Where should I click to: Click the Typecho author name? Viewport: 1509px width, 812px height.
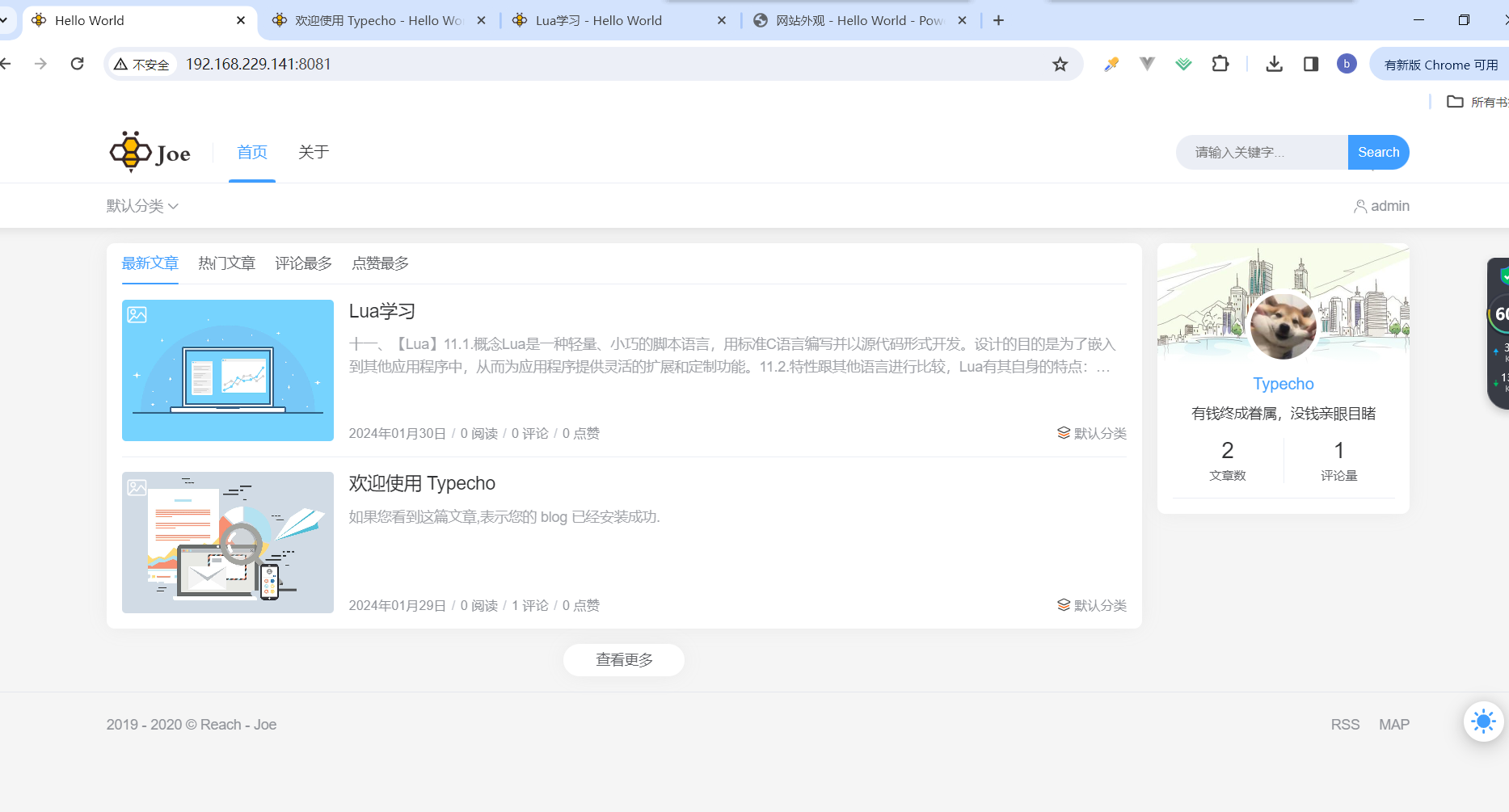[x=1283, y=384]
